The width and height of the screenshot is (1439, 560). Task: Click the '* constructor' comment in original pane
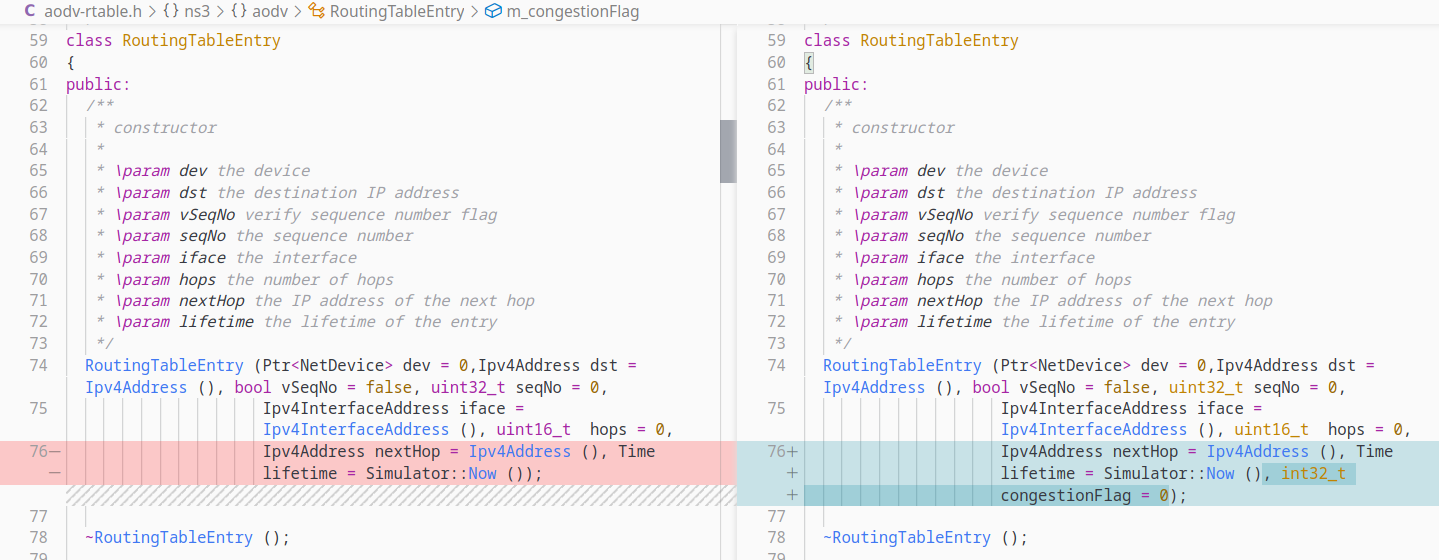click(x=156, y=128)
